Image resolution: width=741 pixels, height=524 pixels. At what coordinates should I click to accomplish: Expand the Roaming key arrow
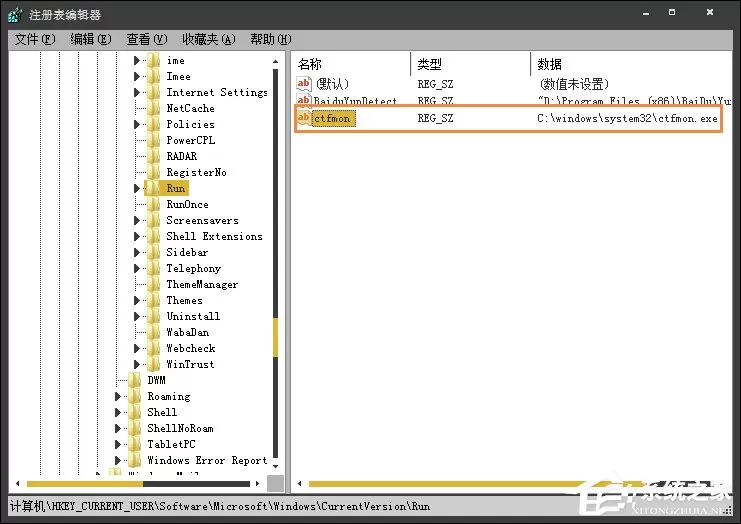pyautogui.click(x=118, y=396)
